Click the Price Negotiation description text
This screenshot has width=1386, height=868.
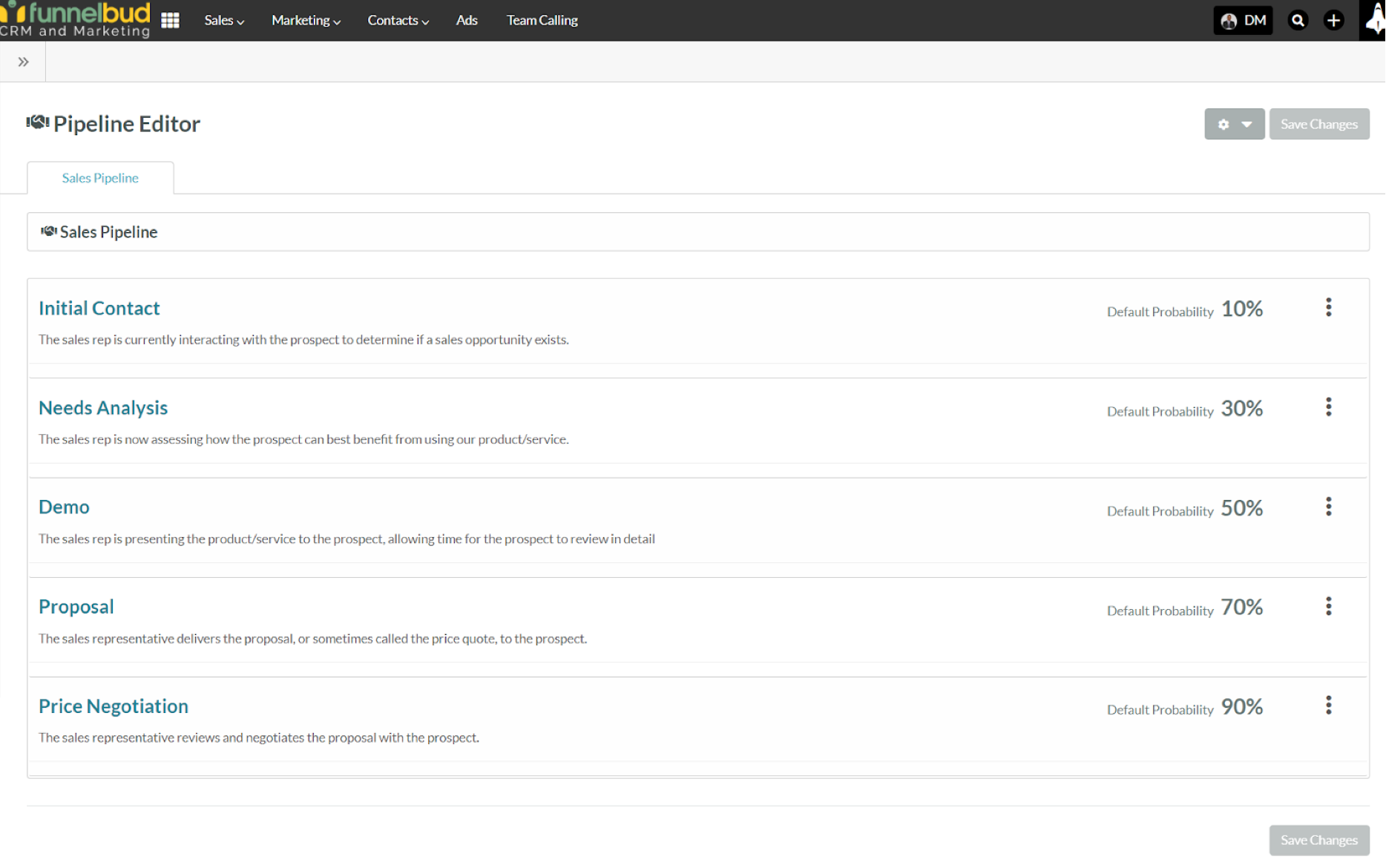(x=259, y=737)
